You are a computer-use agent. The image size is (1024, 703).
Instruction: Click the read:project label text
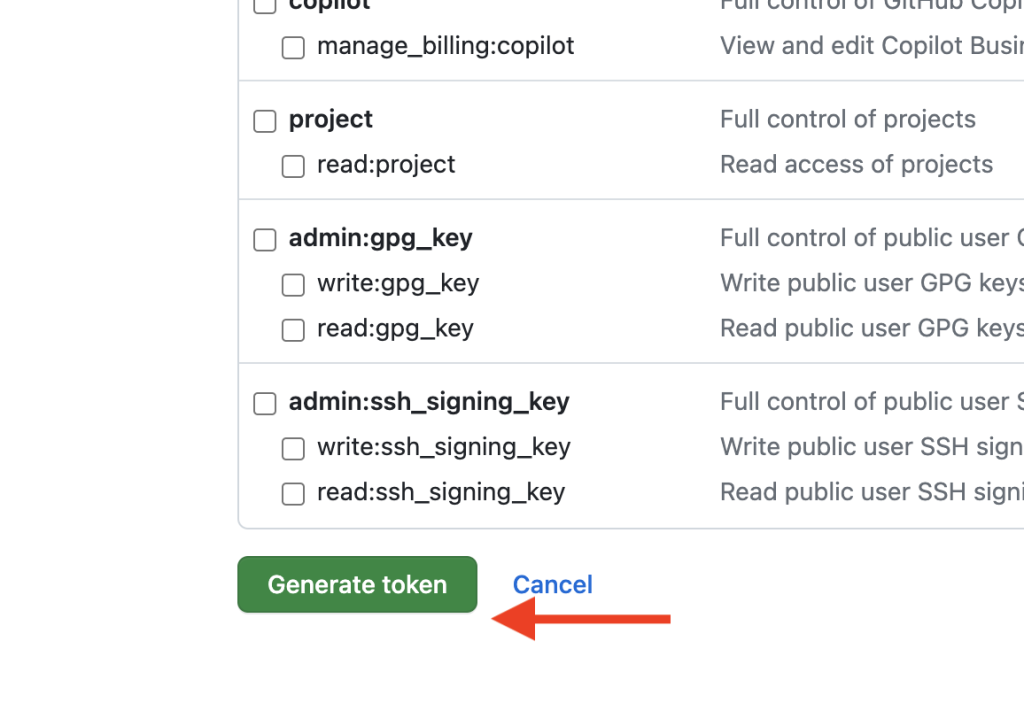pyautogui.click(x=386, y=165)
